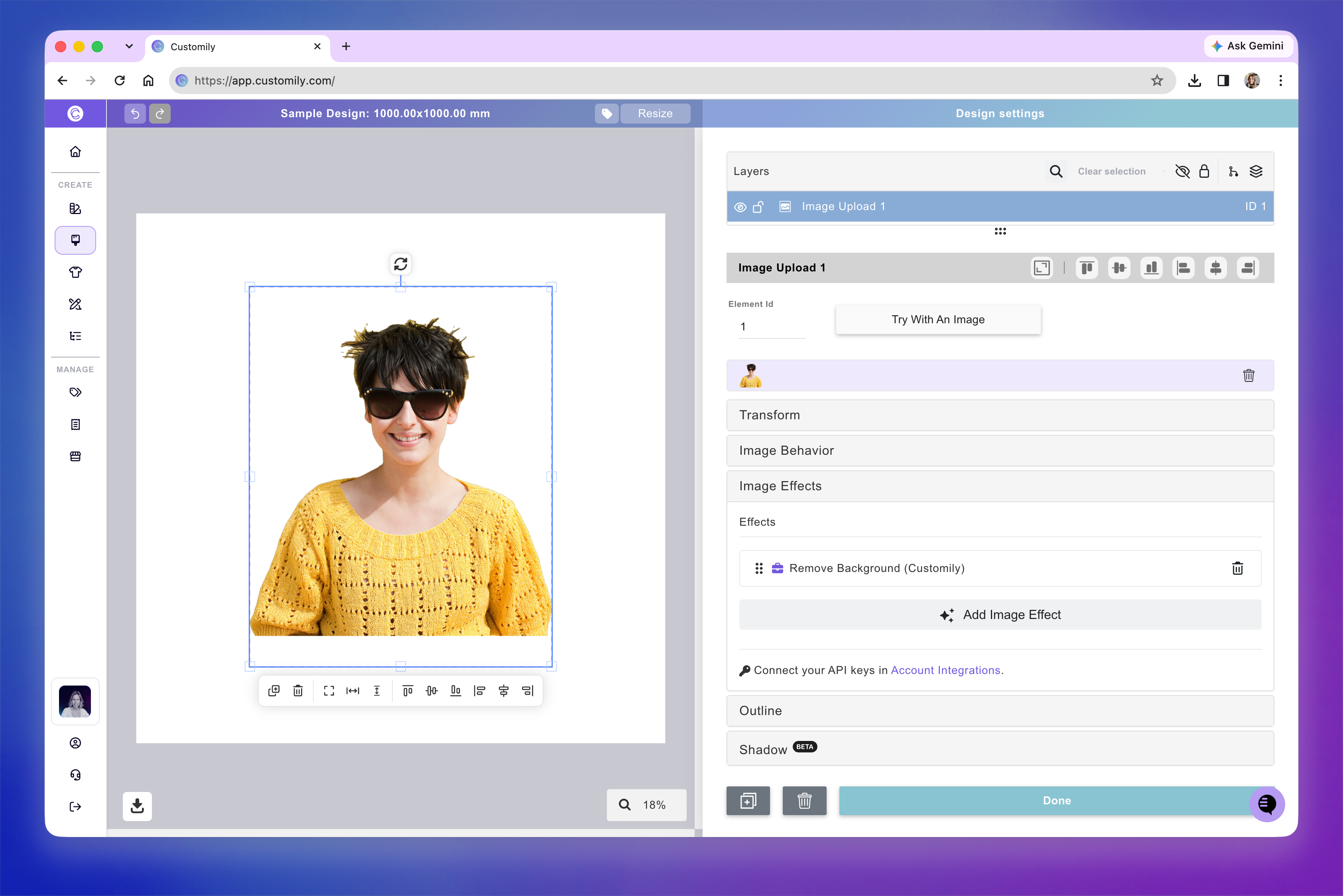Select the Image Upload 1 layer row

pos(1000,206)
